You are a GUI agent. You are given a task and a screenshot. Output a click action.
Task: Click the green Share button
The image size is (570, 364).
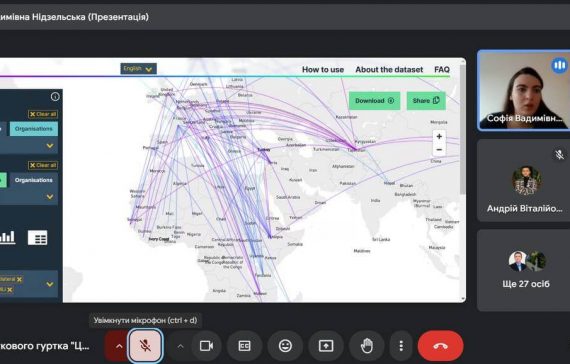coord(426,101)
